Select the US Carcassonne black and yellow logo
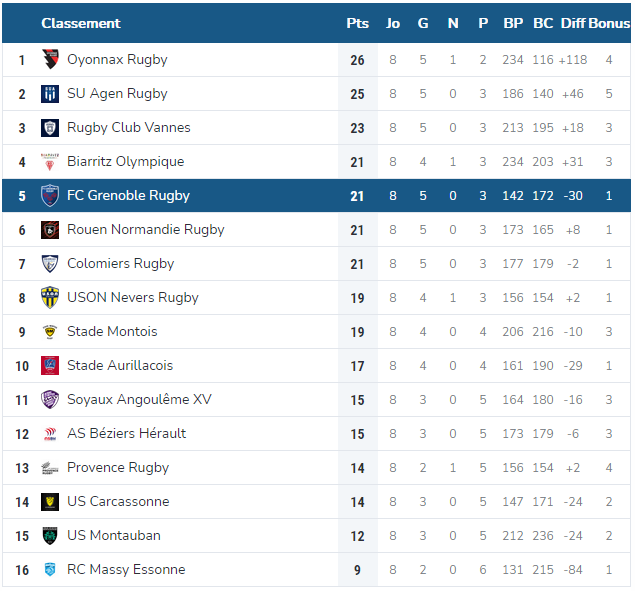The image size is (635, 591). (50, 502)
